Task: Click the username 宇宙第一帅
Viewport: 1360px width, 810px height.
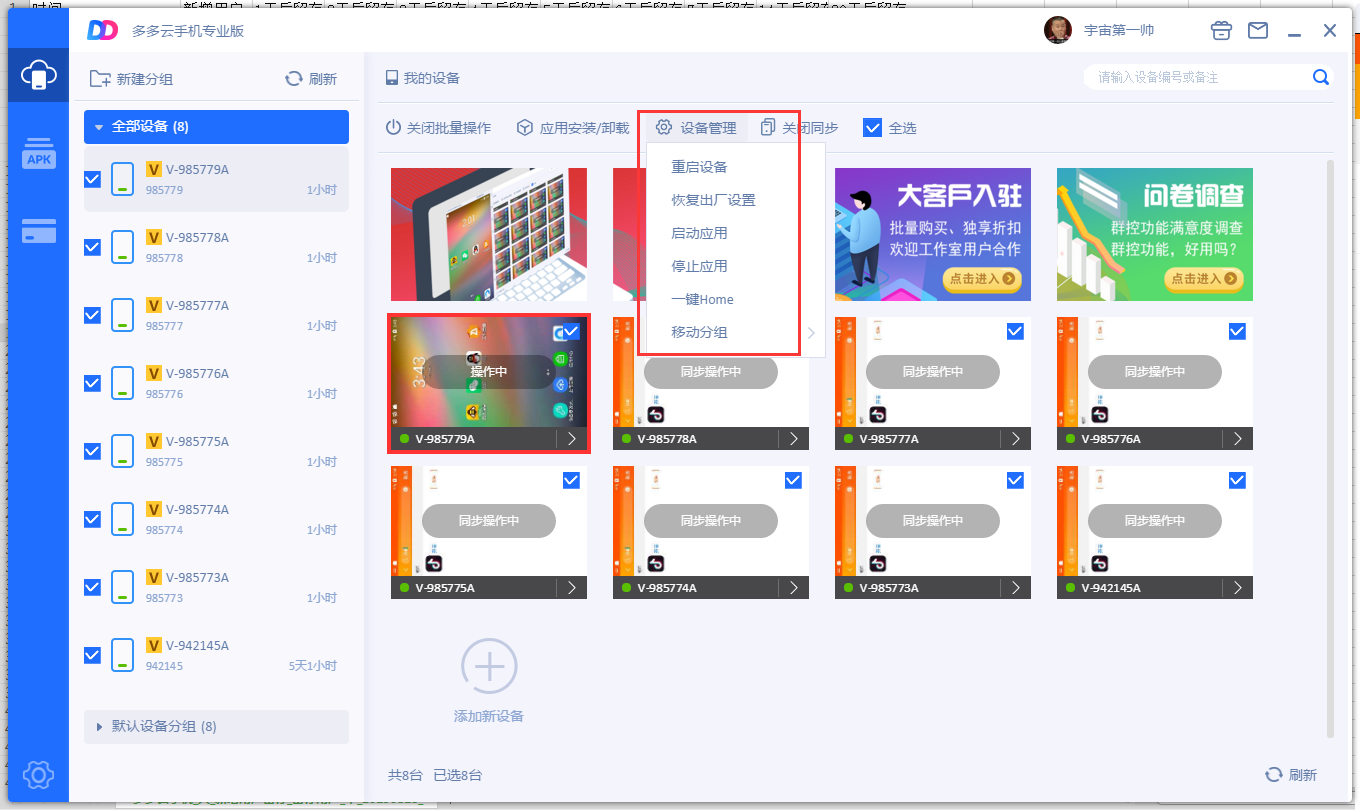Action: (1119, 30)
